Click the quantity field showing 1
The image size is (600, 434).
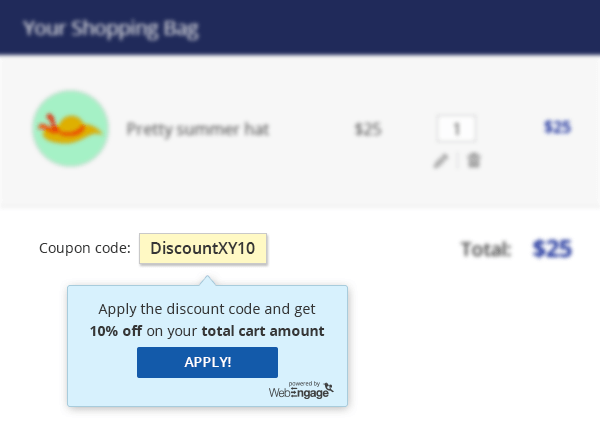tap(457, 128)
